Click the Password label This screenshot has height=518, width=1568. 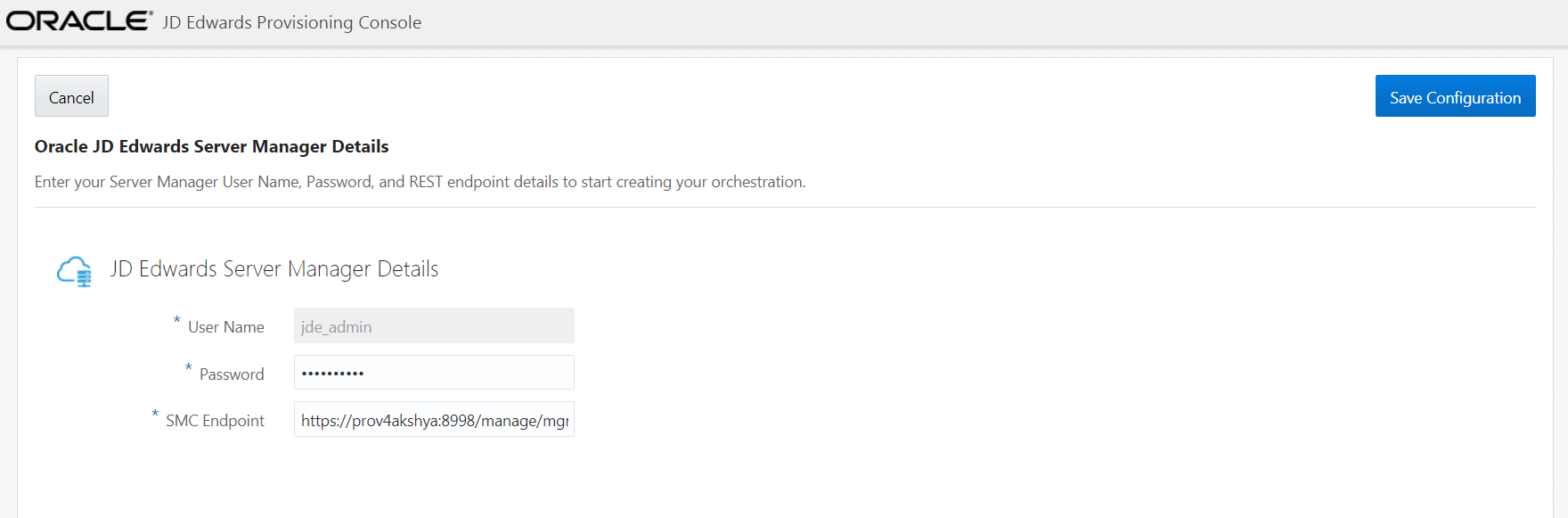click(x=232, y=374)
